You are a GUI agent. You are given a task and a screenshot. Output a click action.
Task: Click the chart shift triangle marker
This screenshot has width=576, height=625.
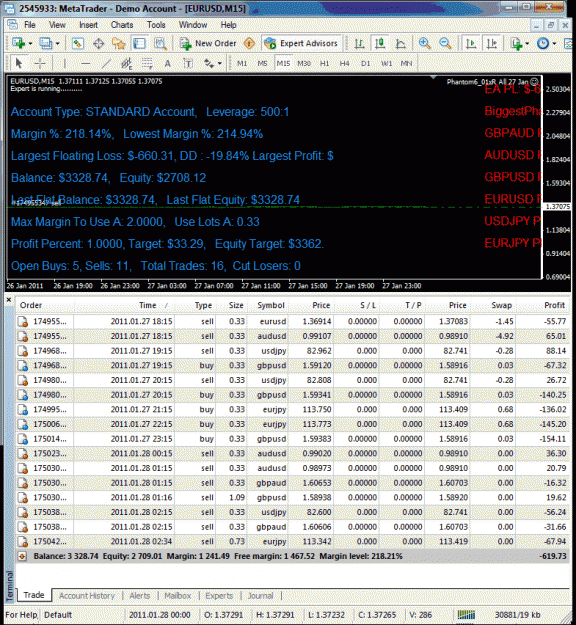(x=433, y=77)
